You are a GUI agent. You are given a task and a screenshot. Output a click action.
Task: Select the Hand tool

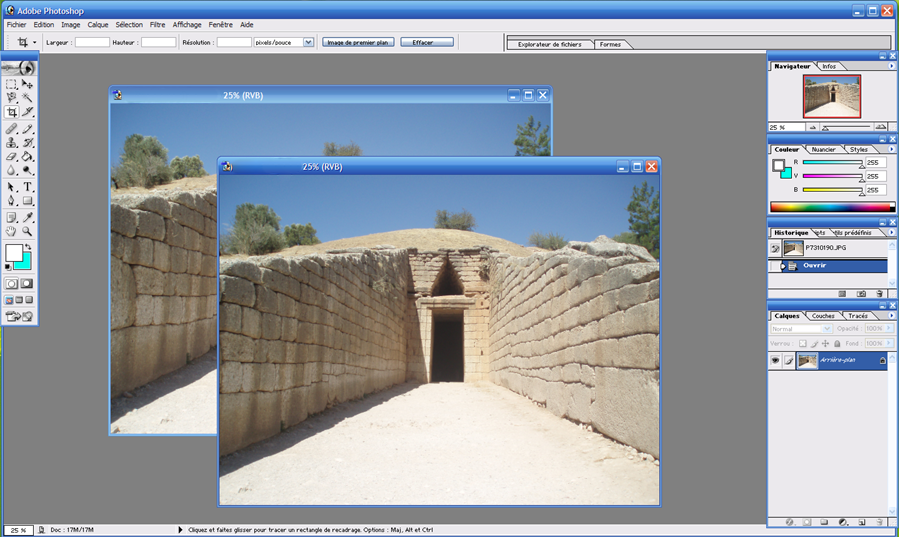(12, 231)
